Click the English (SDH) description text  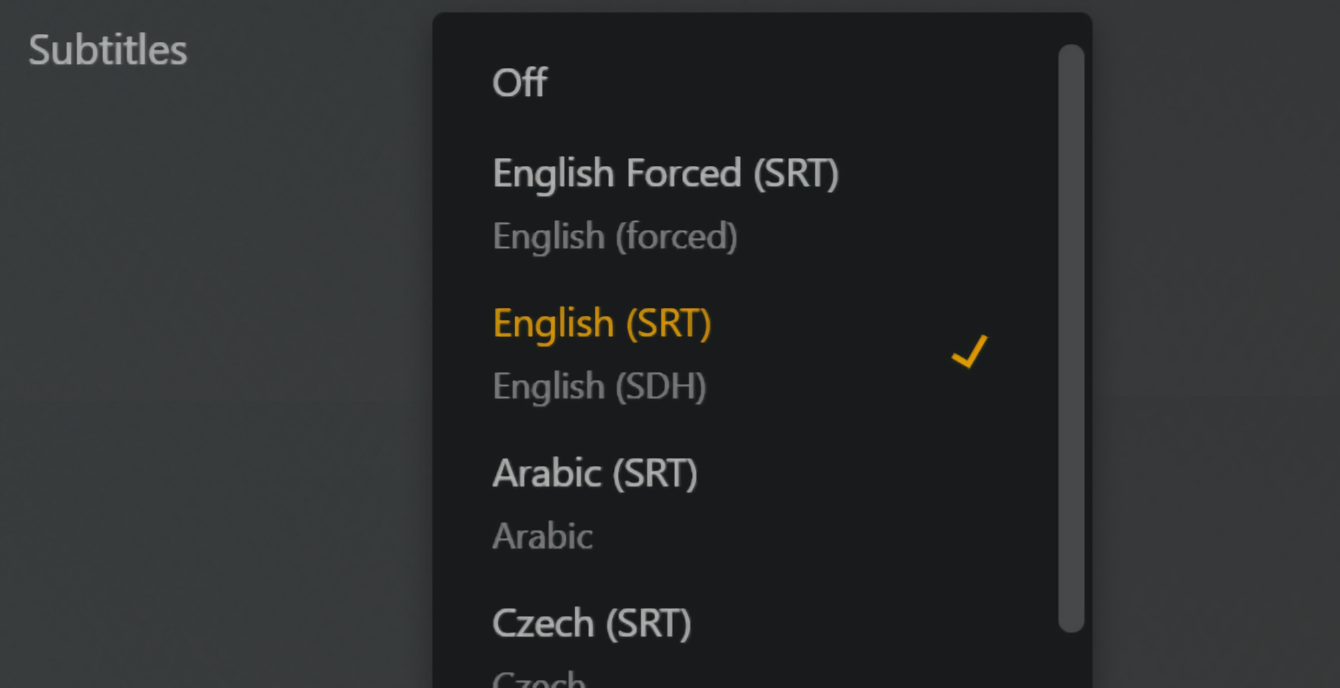tap(599, 386)
